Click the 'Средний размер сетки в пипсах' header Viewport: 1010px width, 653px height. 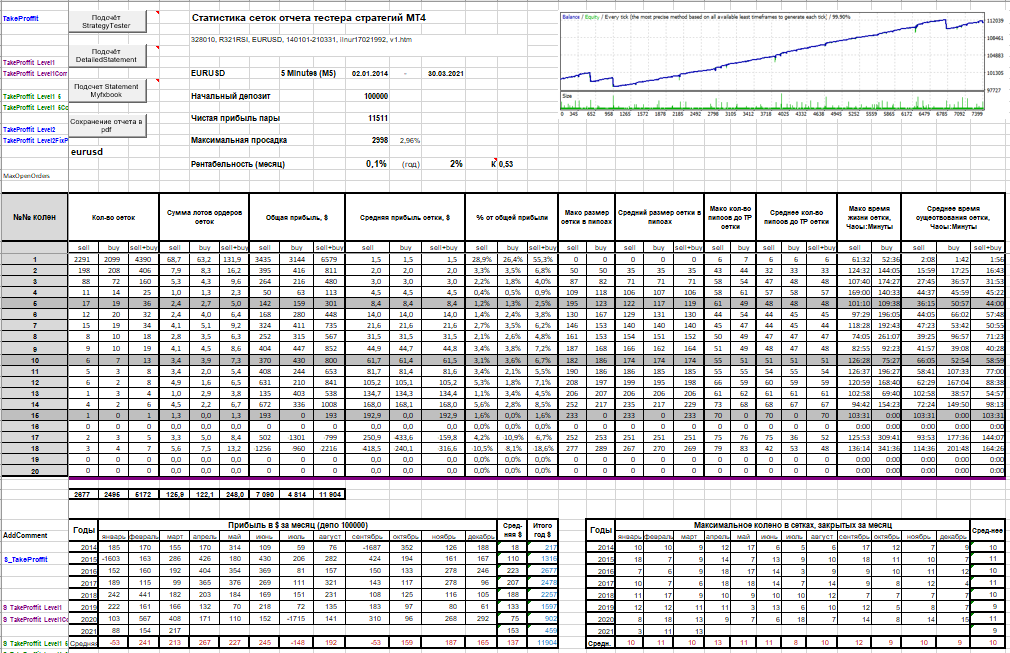[660, 218]
